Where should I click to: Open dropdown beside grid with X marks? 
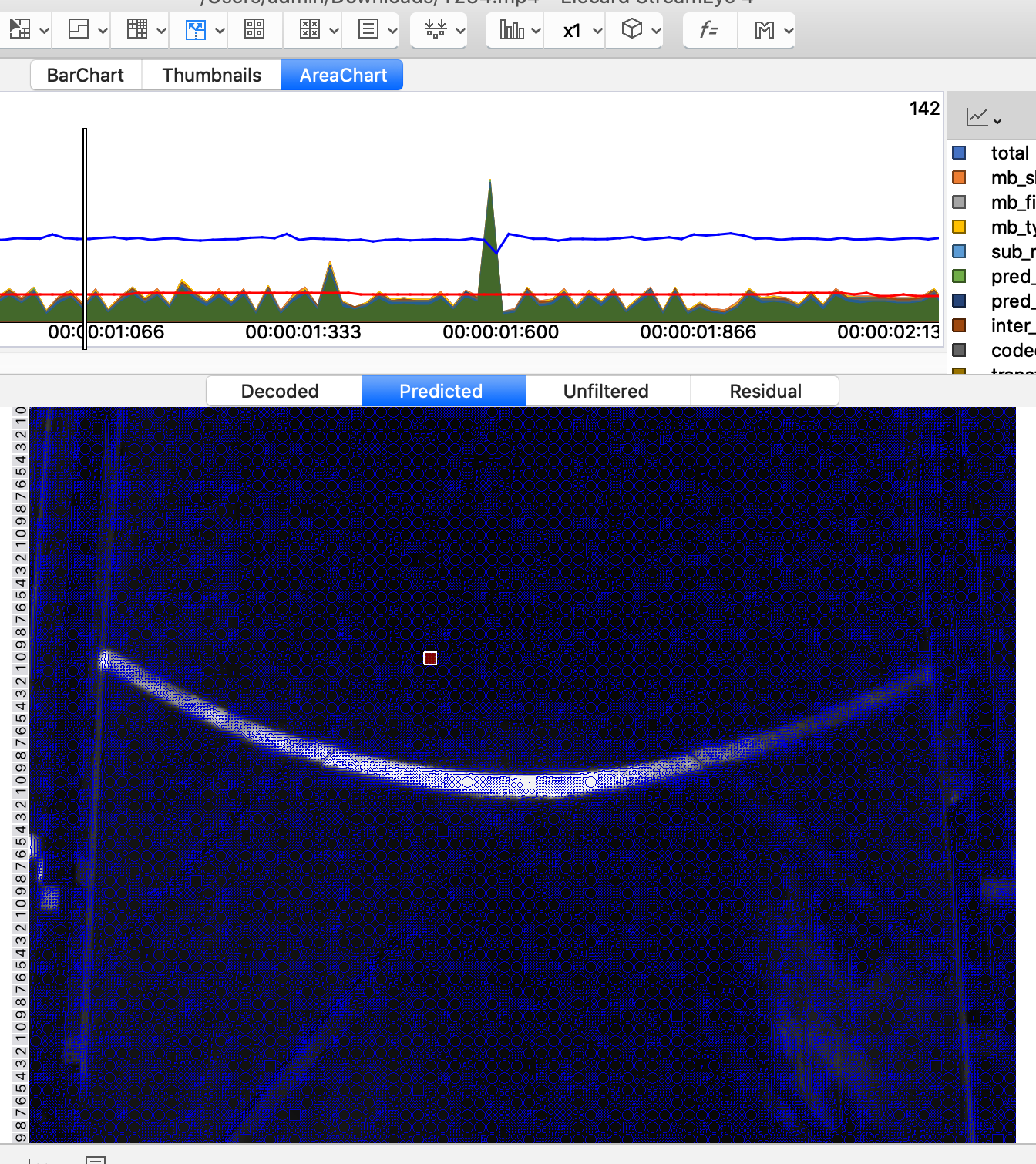334,31
